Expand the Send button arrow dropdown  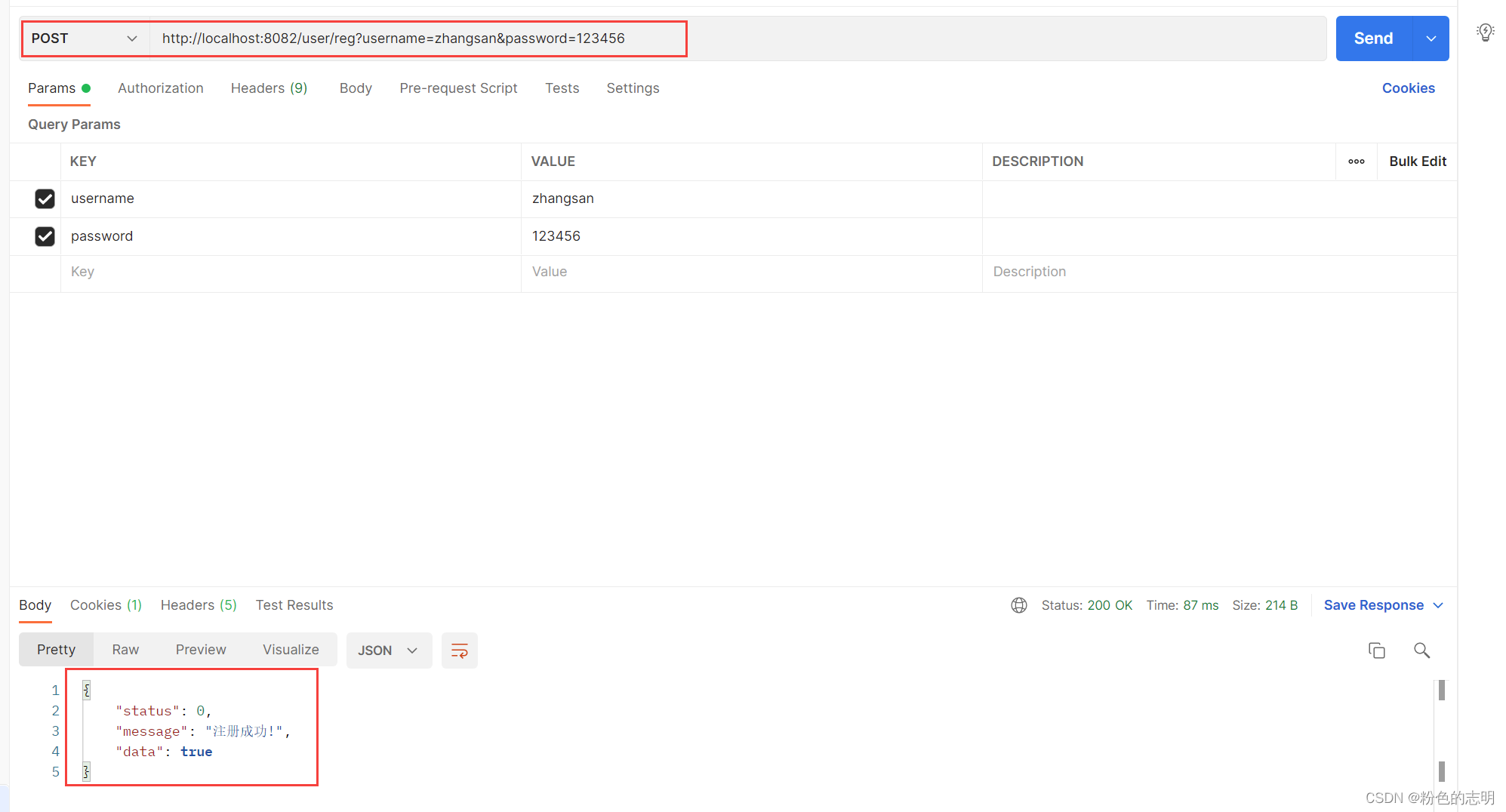click(1431, 38)
